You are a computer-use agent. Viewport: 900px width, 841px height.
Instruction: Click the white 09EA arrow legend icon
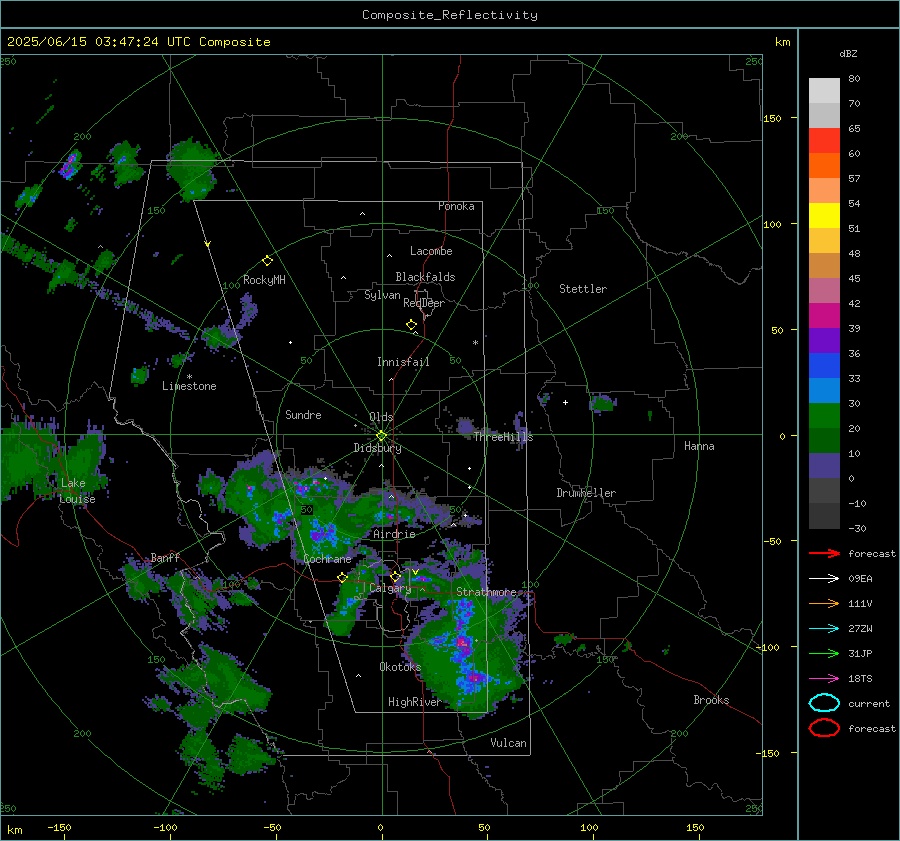824,579
